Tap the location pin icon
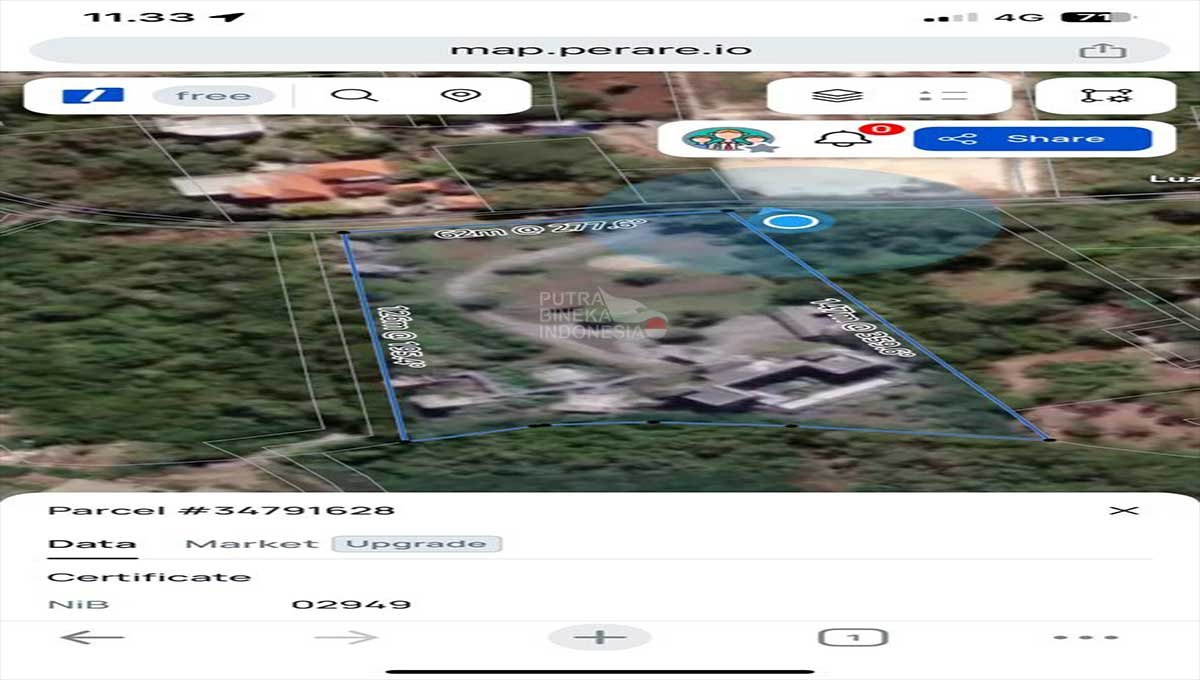The image size is (1200, 680). [x=460, y=96]
